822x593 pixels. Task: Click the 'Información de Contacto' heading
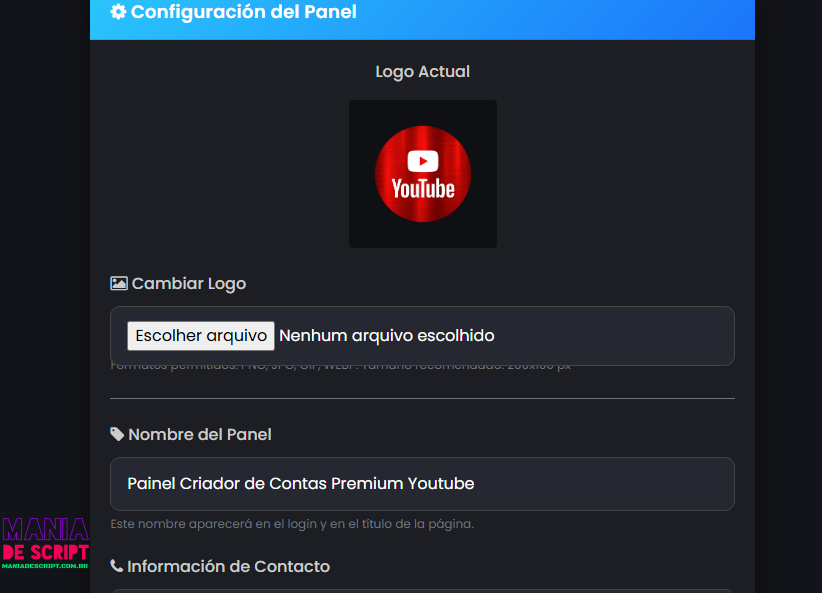click(229, 566)
